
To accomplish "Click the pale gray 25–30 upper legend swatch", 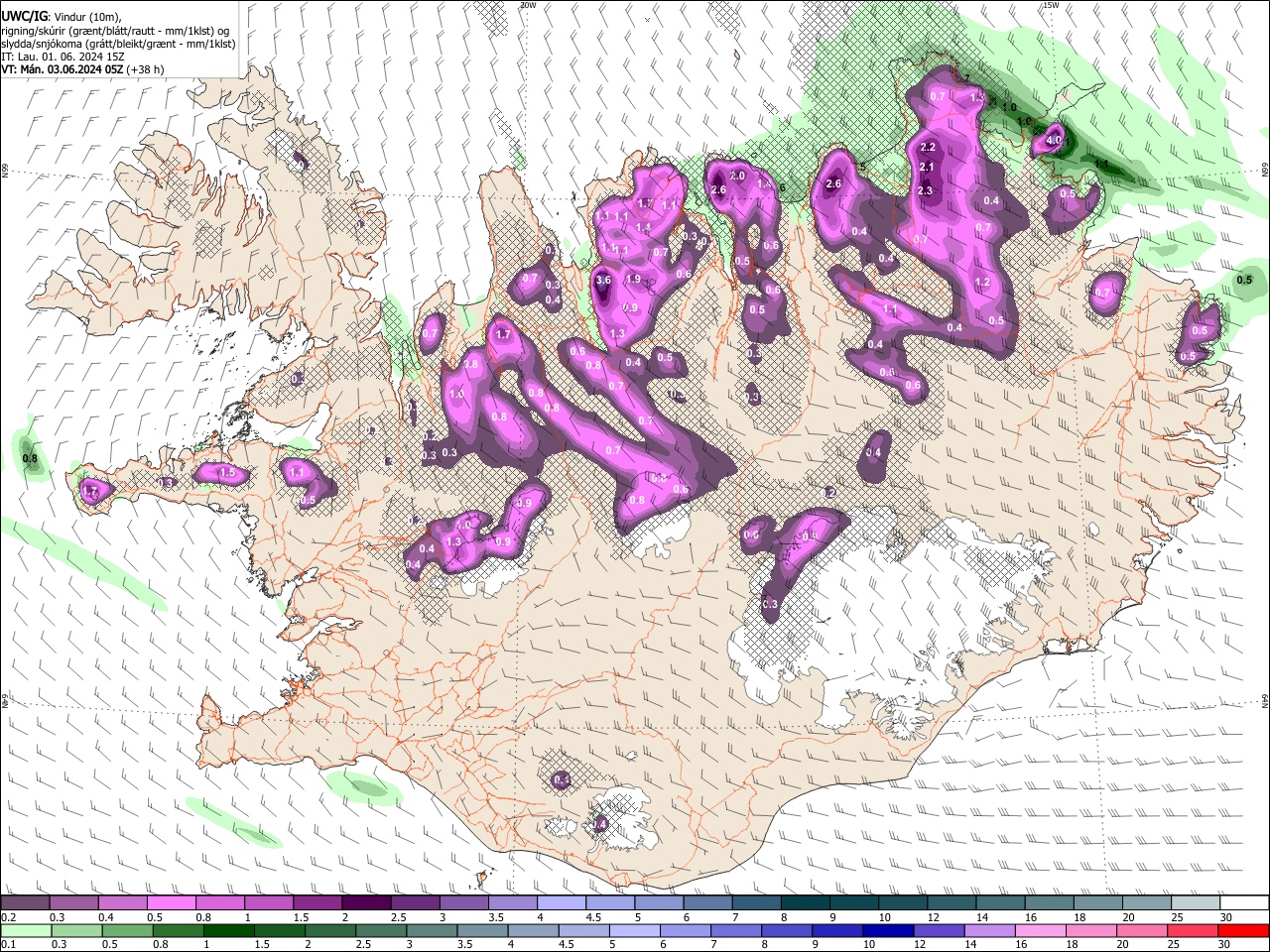I will [x=1195, y=903].
